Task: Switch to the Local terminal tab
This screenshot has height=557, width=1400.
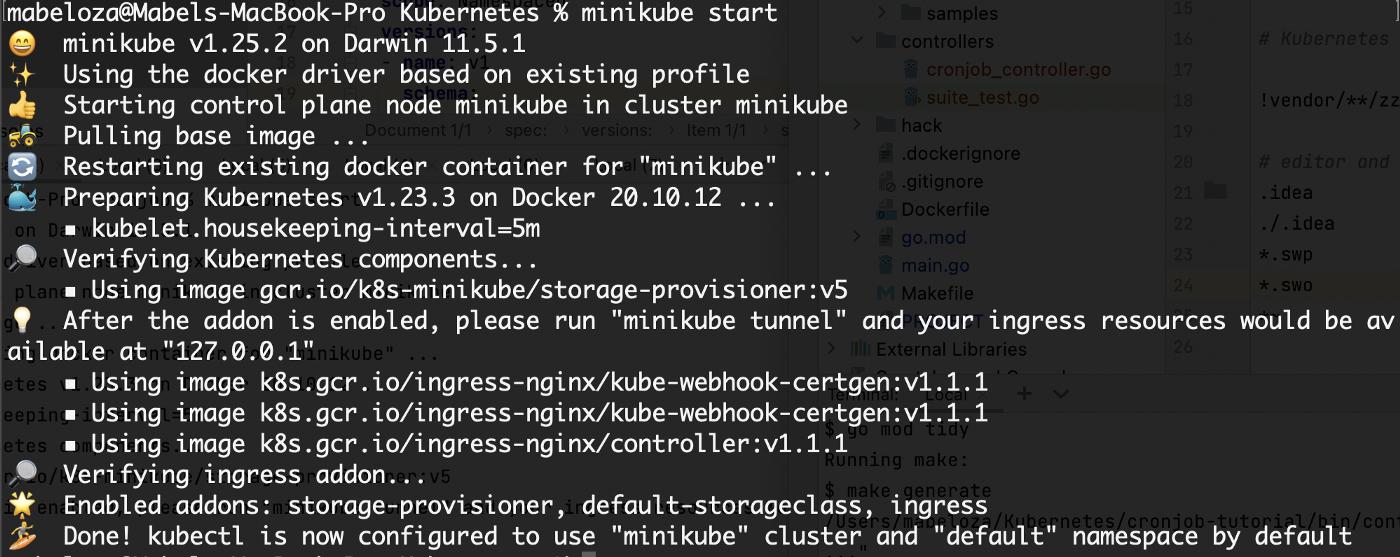Action: 948,394
